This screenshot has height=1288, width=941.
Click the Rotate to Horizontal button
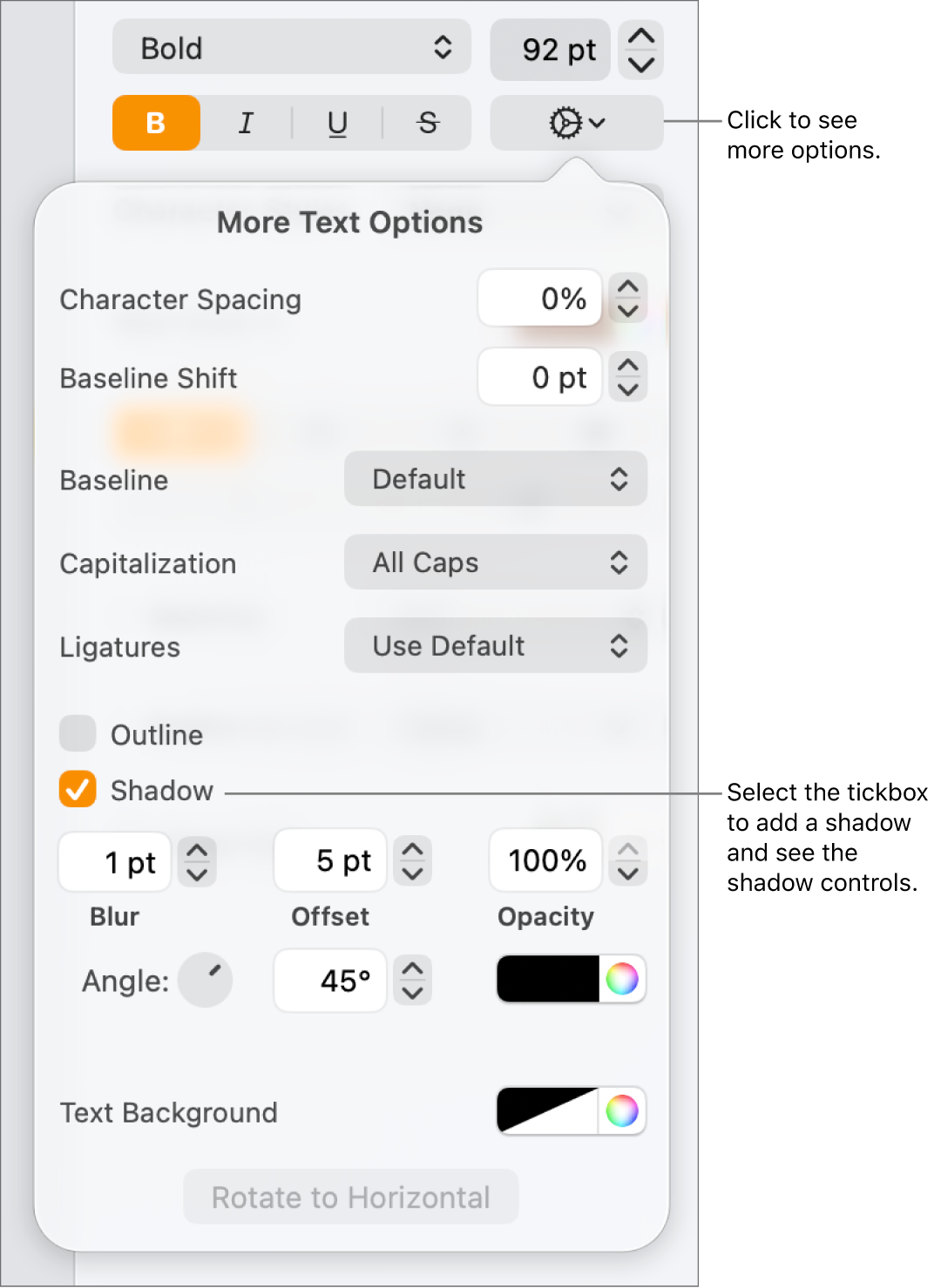click(x=350, y=1197)
